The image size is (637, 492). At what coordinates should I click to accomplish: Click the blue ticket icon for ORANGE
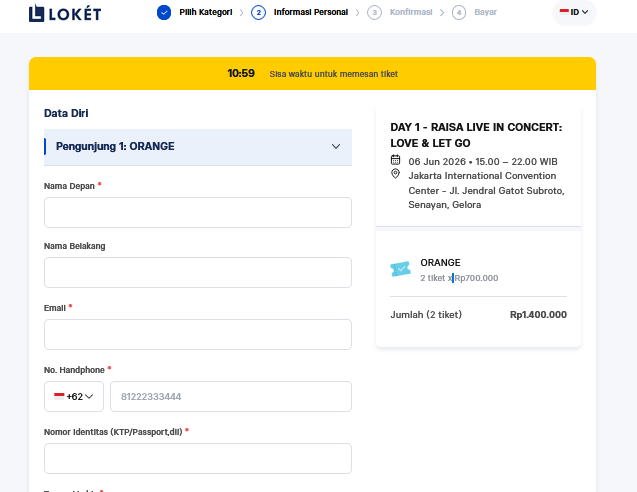click(x=401, y=269)
